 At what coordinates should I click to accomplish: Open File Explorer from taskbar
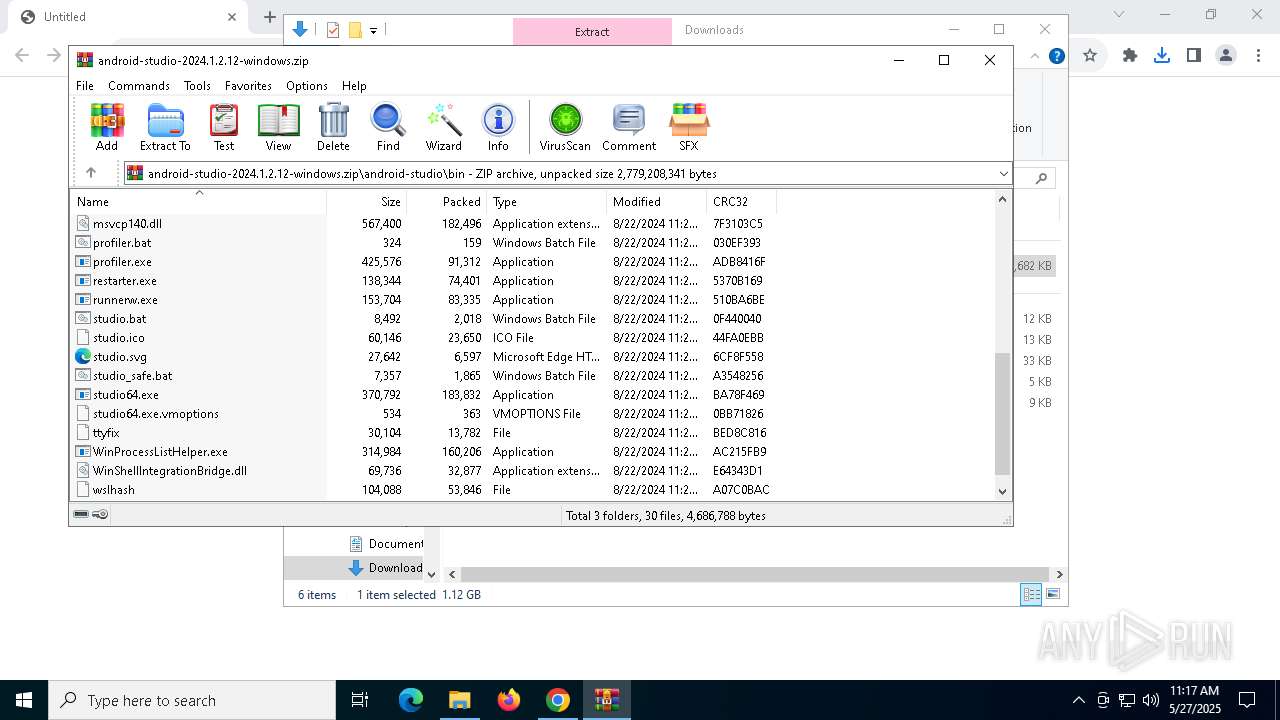(460, 700)
